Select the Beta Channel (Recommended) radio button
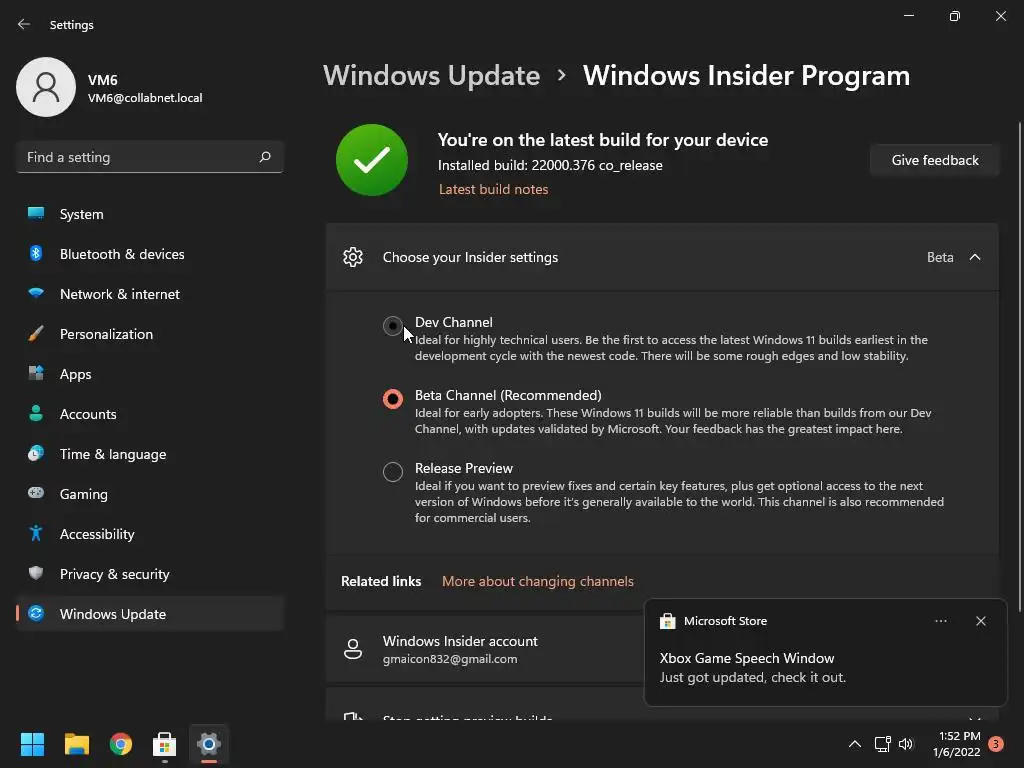Image resolution: width=1024 pixels, height=768 pixels. [392, 398]
